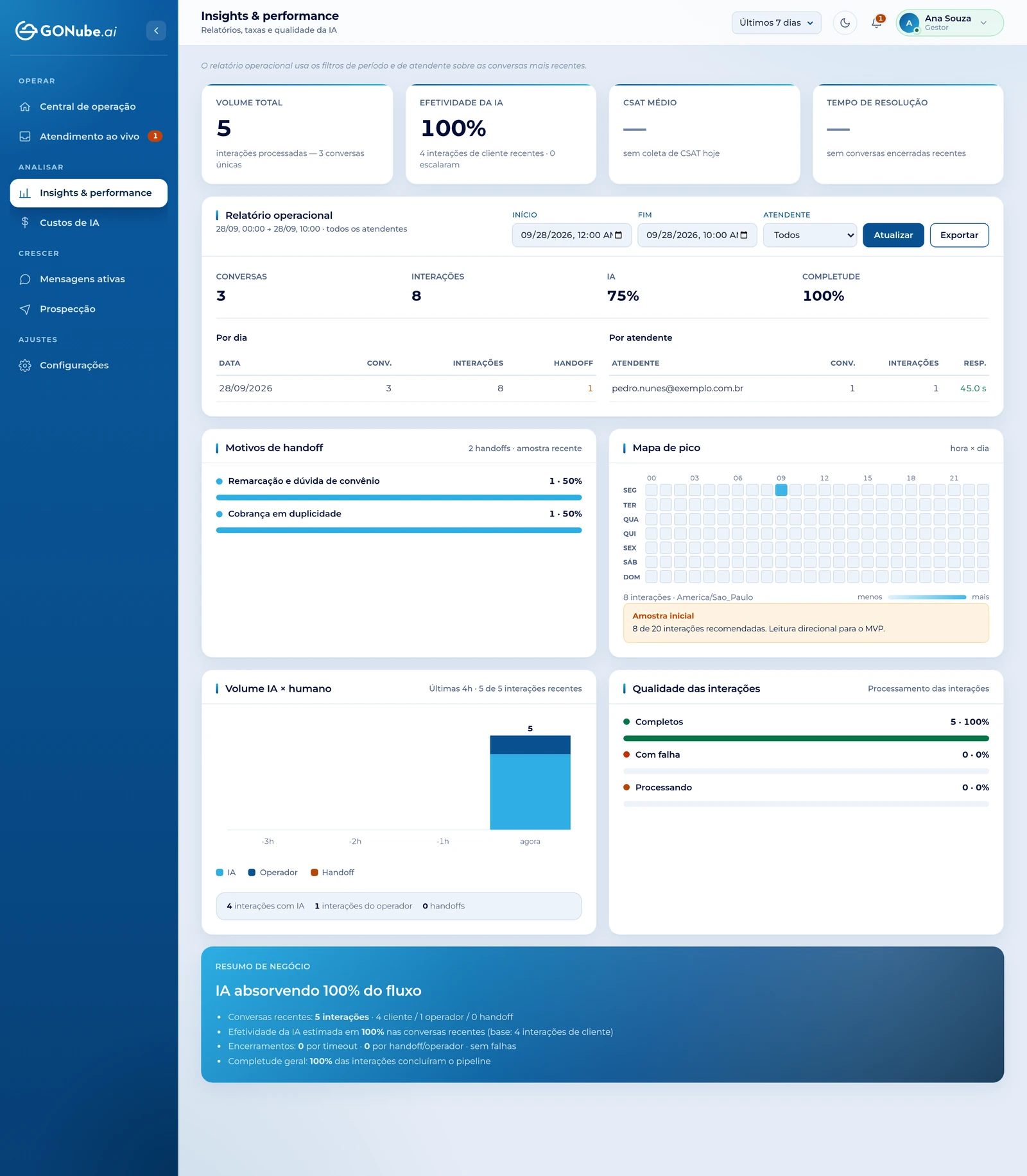
Task: Click the Mensagens ativas chat bubble icon
Action: 25,279
